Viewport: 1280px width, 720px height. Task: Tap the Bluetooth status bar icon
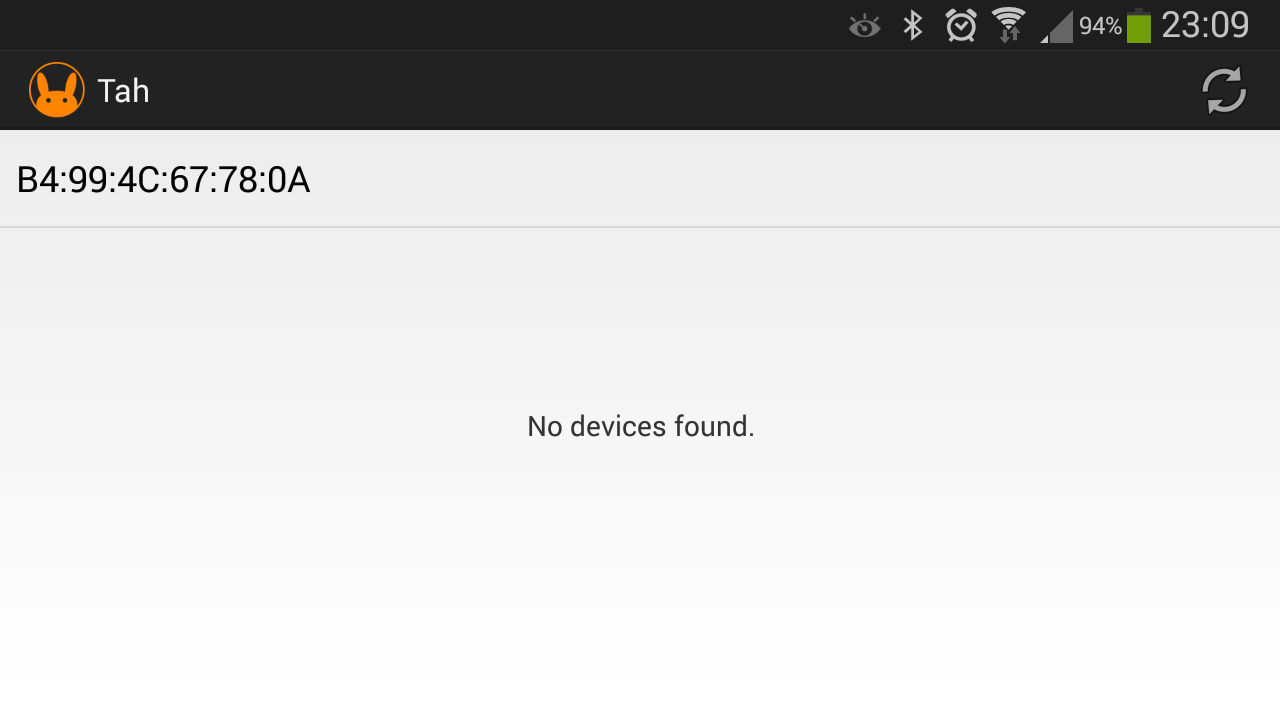(912, 26)
